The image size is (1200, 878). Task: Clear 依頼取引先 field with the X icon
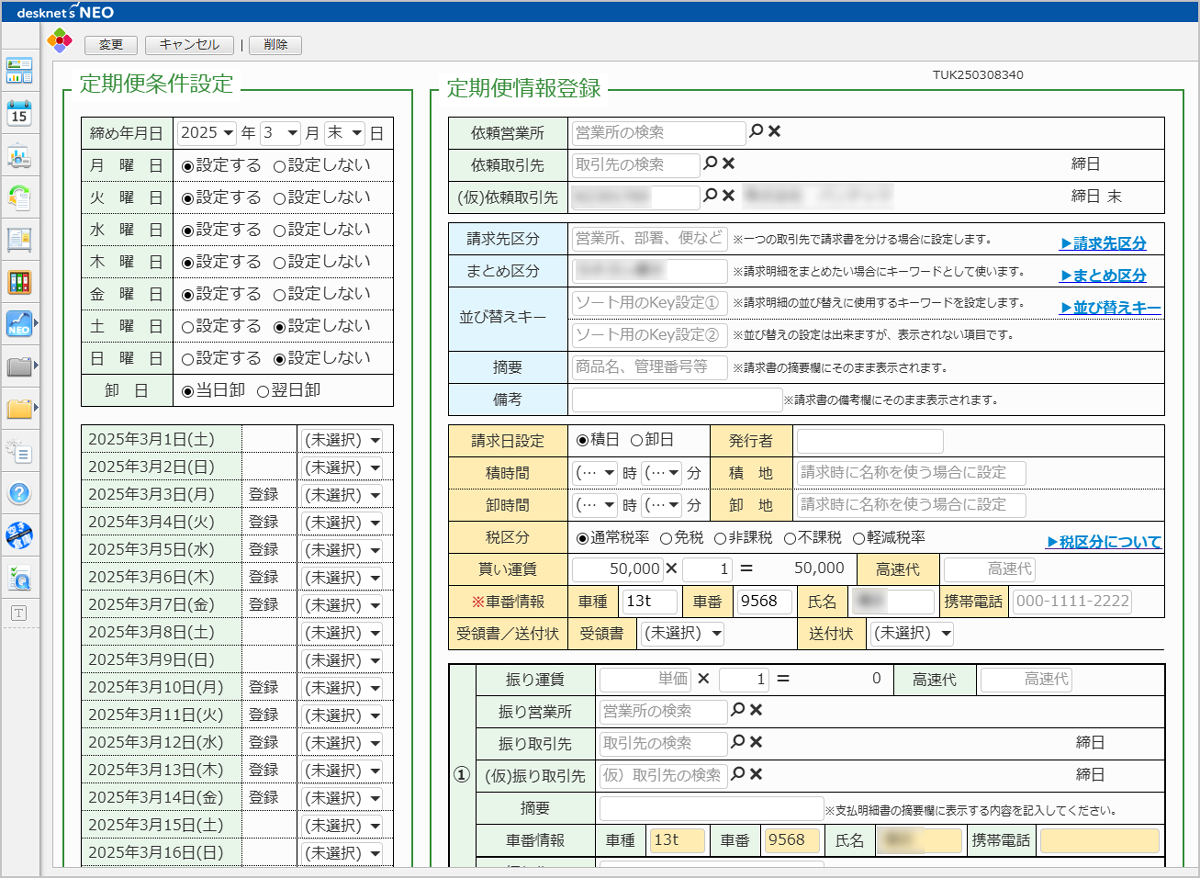click(x=729, y=165)
